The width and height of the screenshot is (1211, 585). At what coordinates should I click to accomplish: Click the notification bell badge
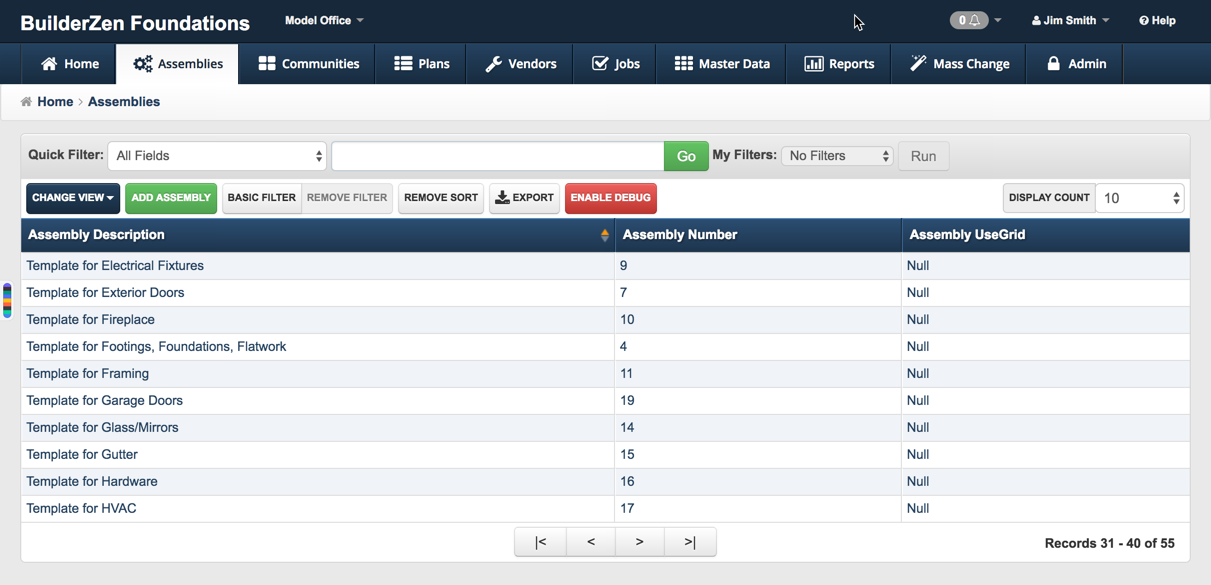(x=968, y=20)
